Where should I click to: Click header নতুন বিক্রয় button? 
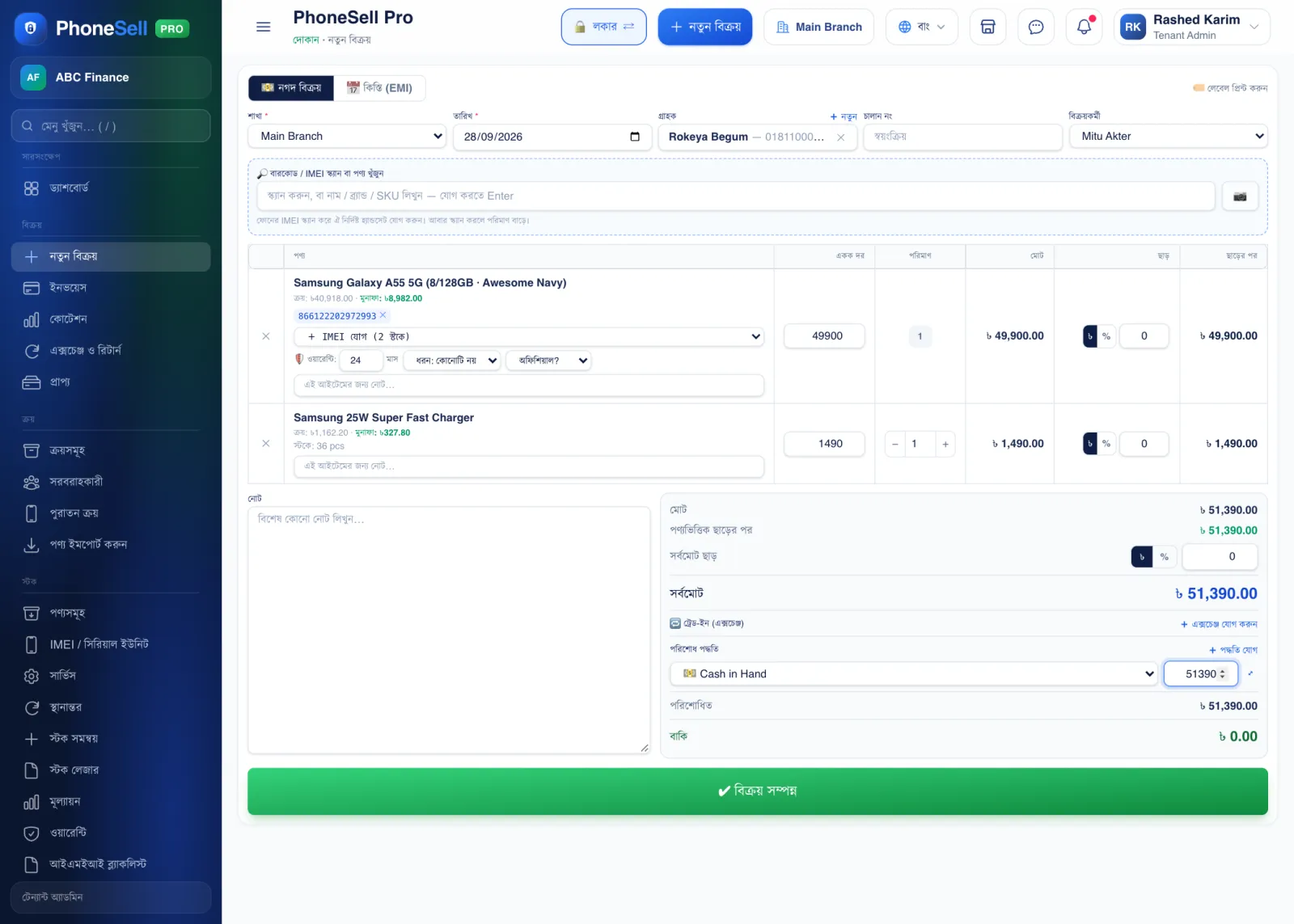tap(705, 27)
